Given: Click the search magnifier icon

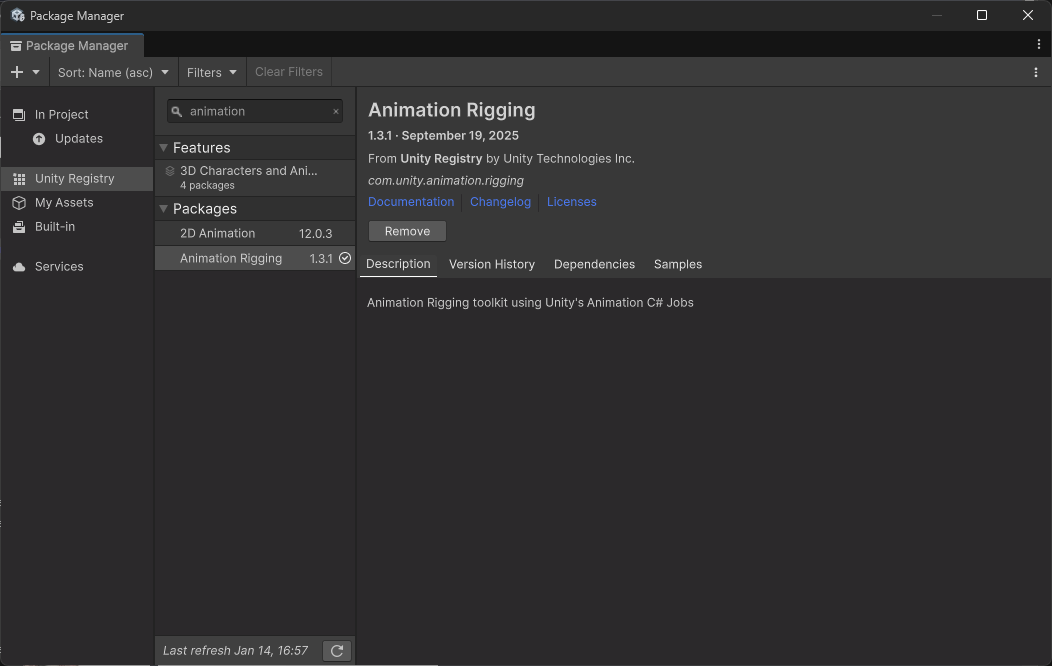Looking at the screenshot, I should tap(176, 112).
